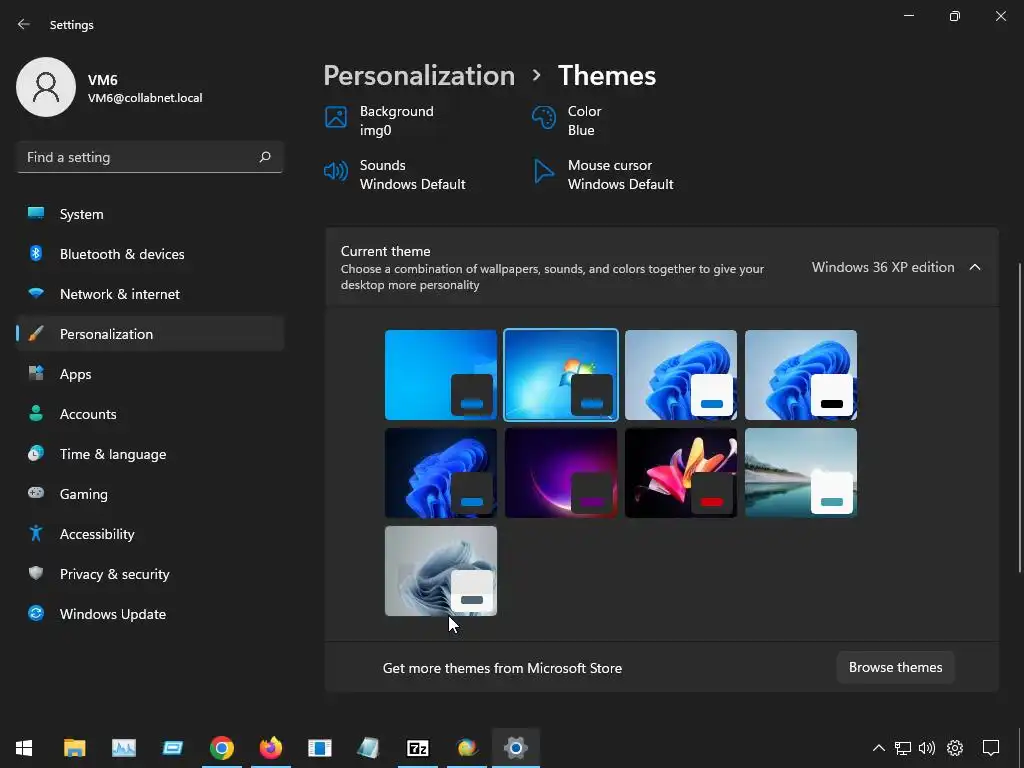The height and width of the screenshot is (768, 1024).
Task: Select the gray bloom theme
Action: (x=441, y=571)
